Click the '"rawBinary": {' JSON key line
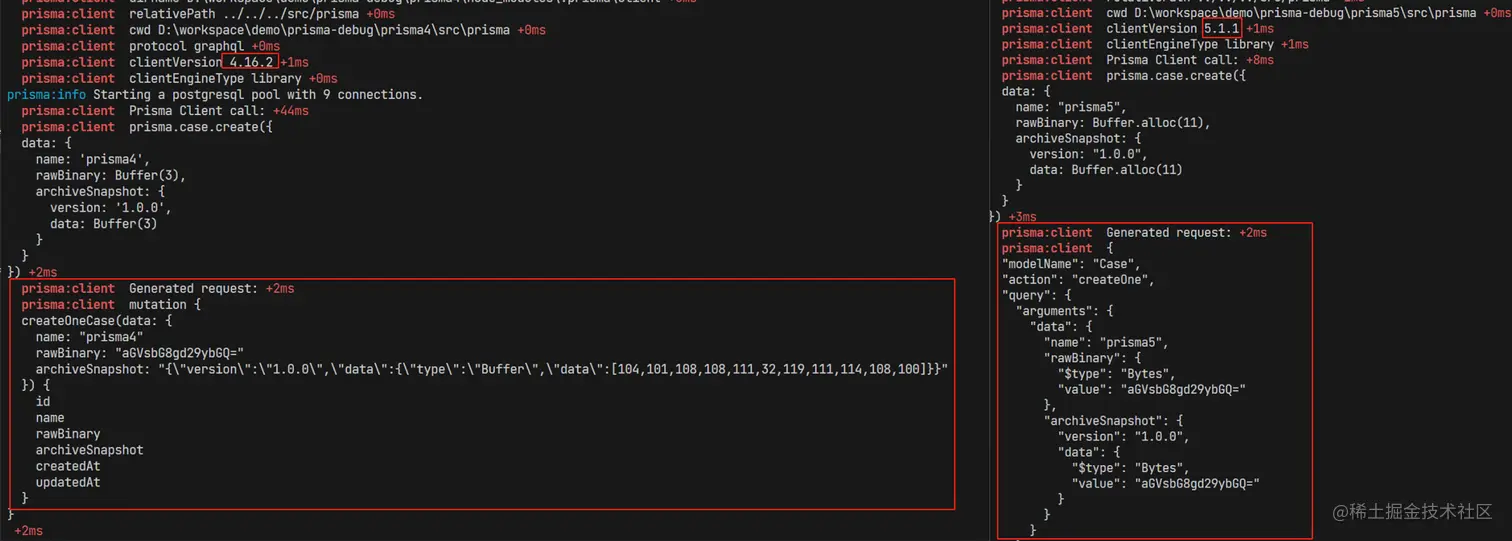 point(1091,358)
